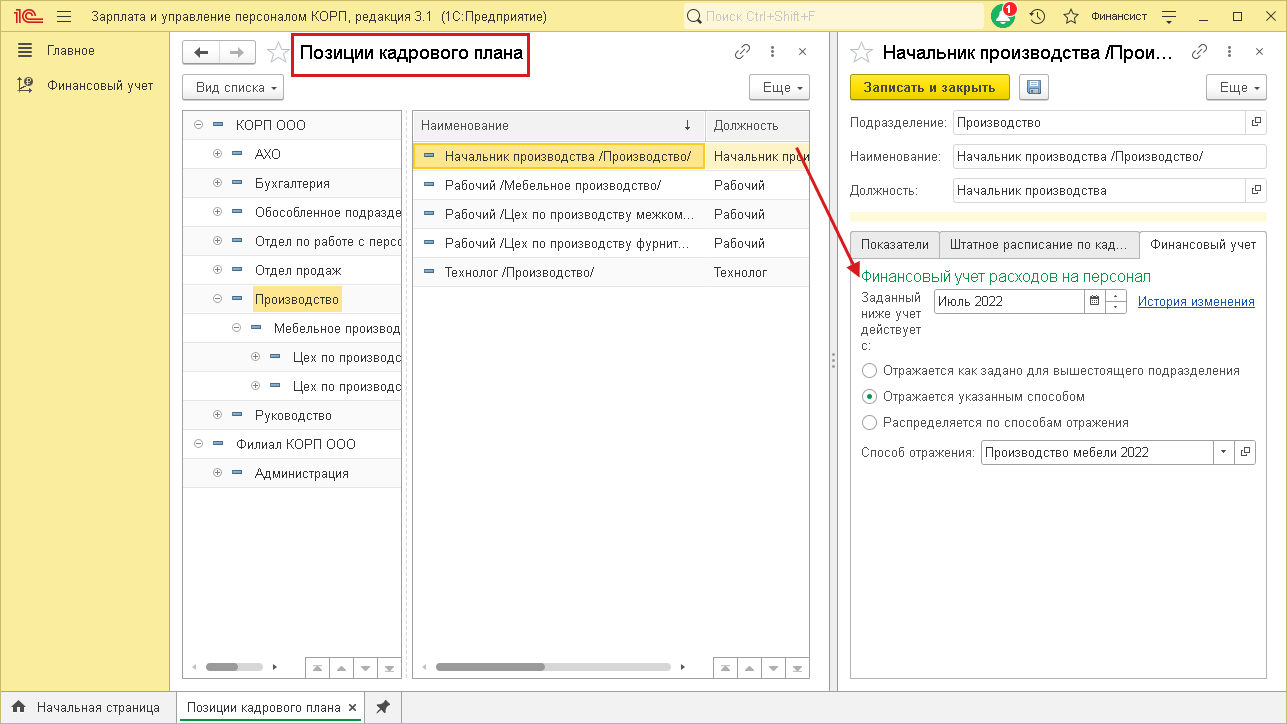Close the Позиции кадрового плана form
Screen dimensions: 1287x724
(x=802, y=52)
